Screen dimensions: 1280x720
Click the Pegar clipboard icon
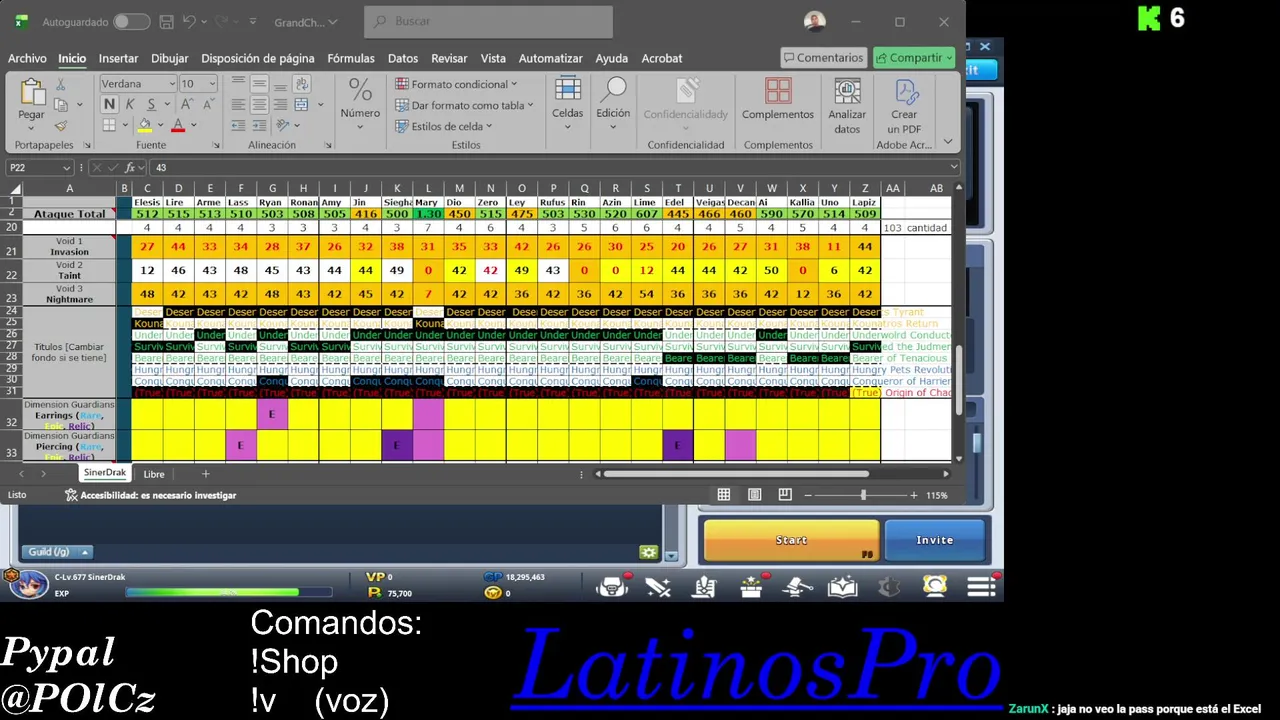(31, 91)
